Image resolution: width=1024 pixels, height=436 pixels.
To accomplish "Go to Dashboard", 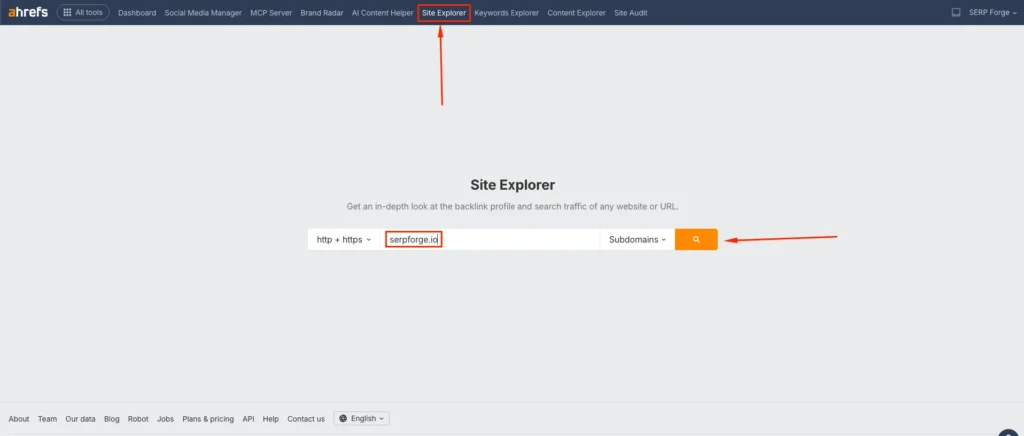I will pyautogui.click(x=137, y=12).
